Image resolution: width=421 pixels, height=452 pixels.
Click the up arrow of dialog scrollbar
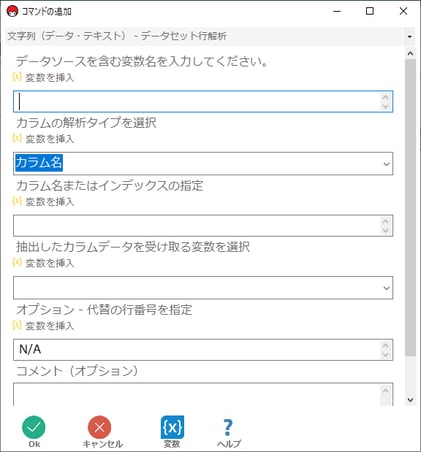[x=410, y=53]
